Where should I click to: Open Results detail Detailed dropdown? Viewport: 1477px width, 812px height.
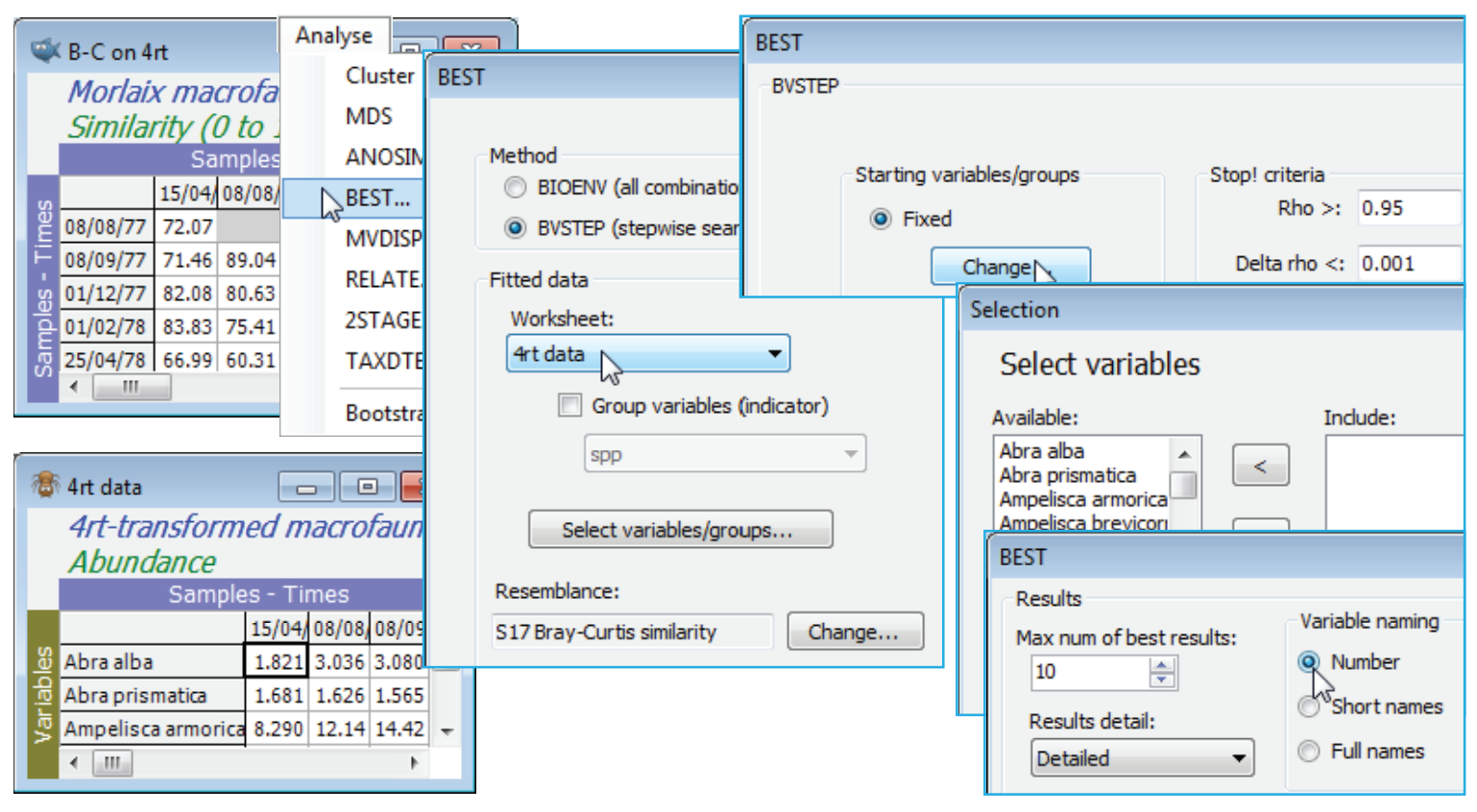[1143, 758]
